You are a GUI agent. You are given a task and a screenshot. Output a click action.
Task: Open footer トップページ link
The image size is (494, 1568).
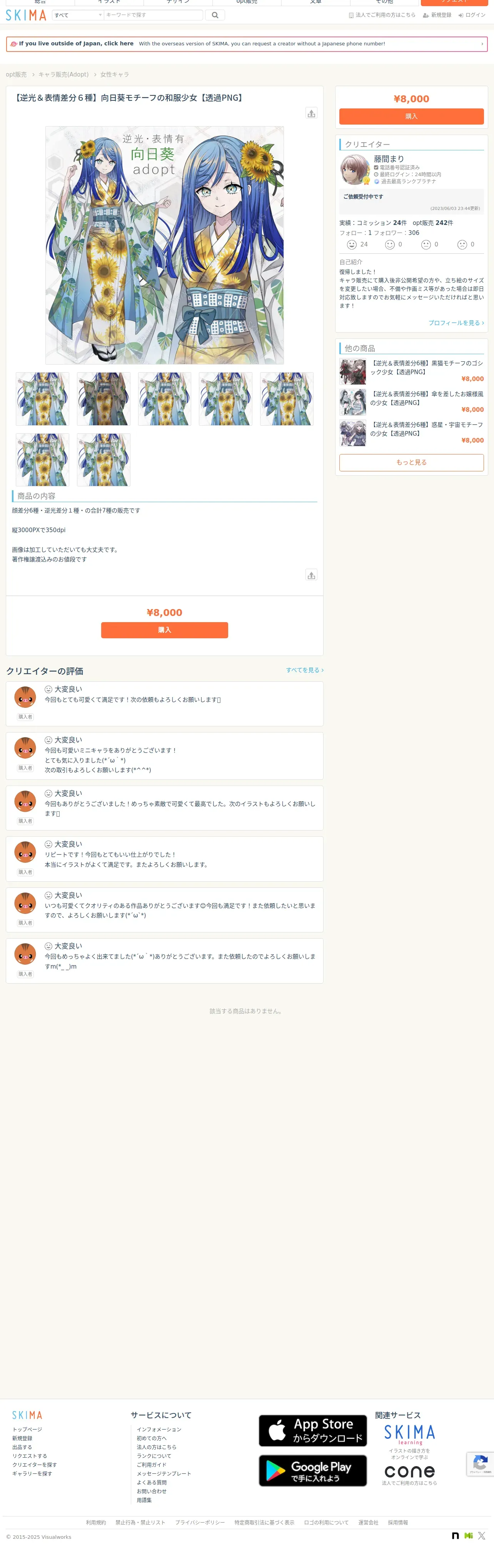coord(27,1429)
